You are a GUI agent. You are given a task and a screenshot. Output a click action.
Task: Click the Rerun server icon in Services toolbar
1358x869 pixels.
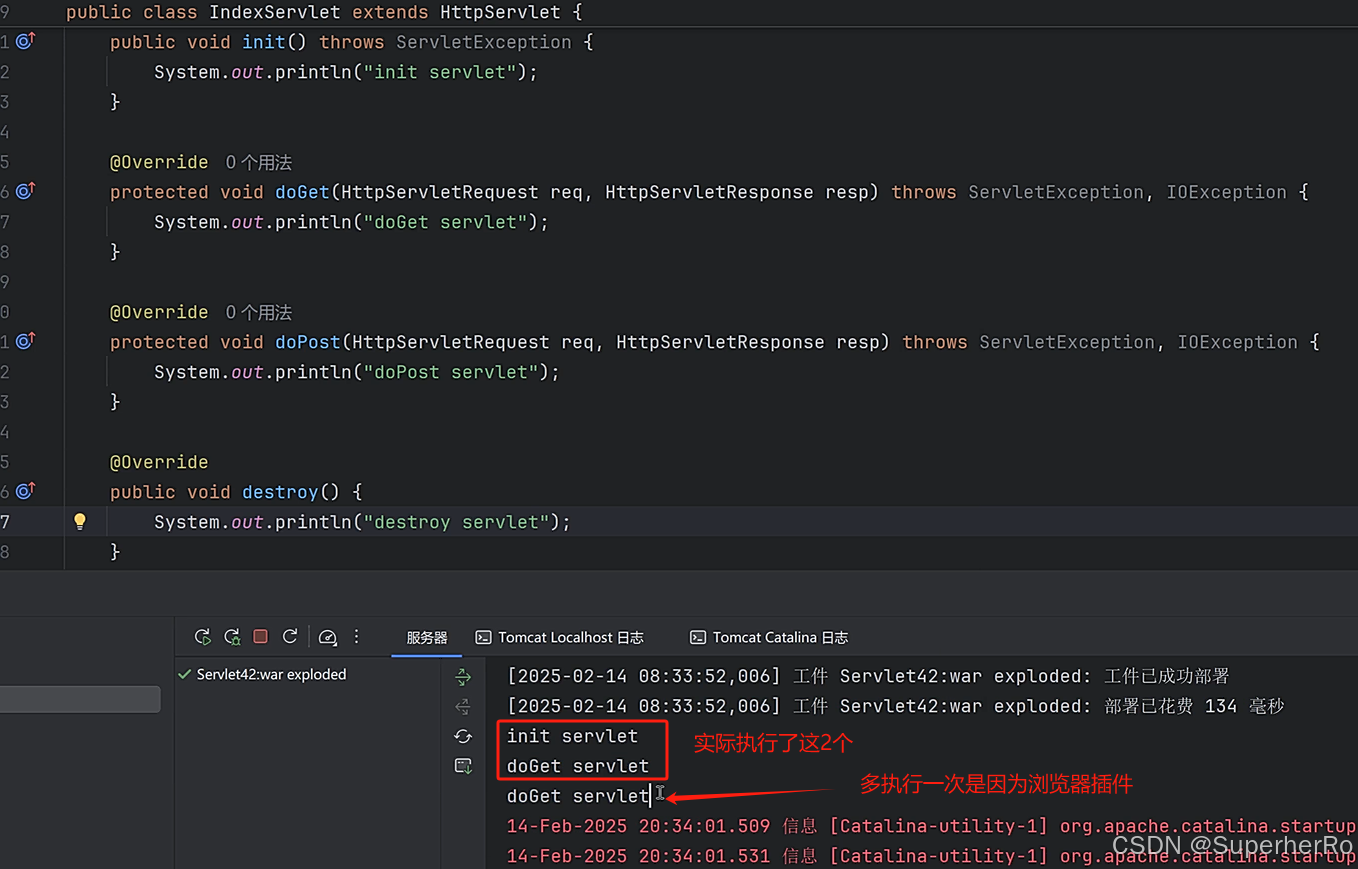[x=202, y=637]
